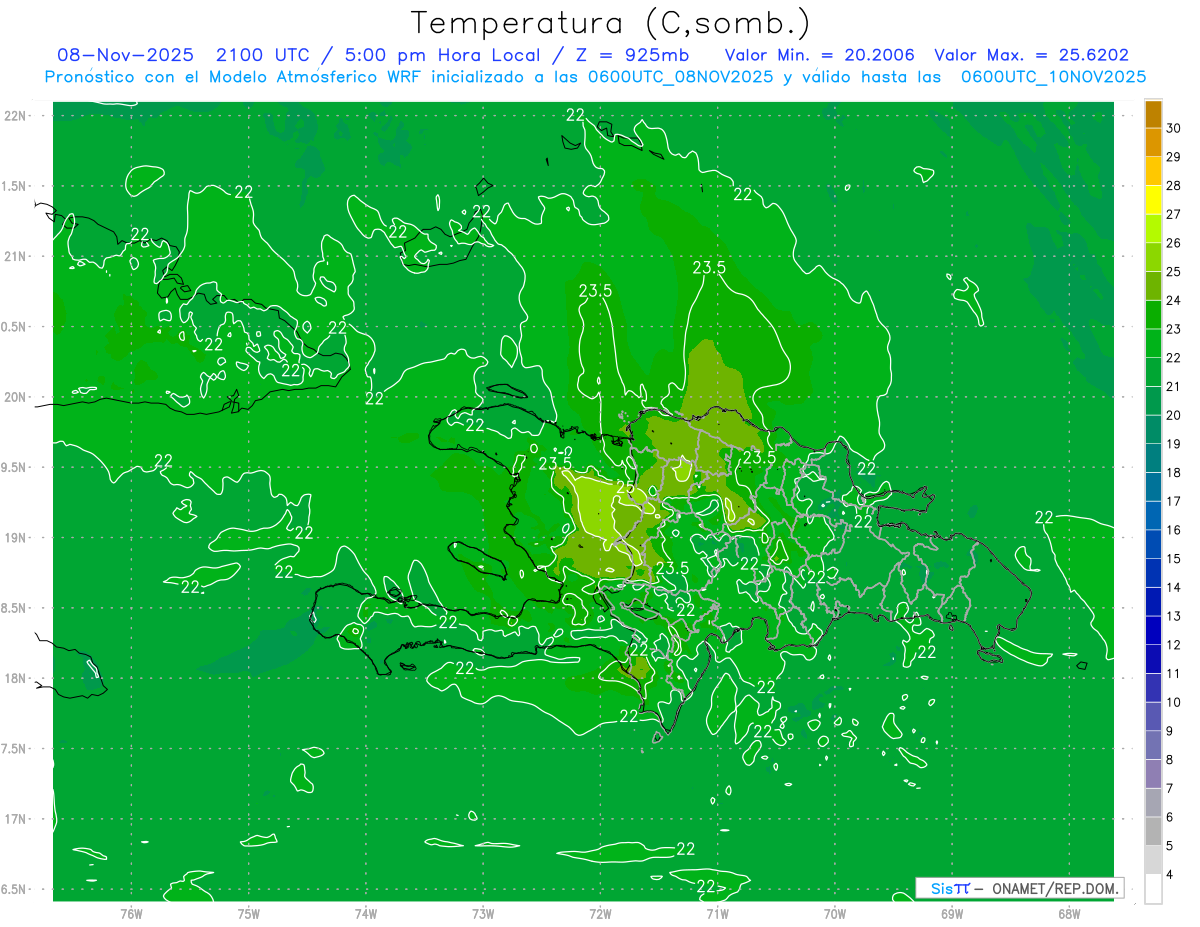This screenshot has height=927, width=1200.
Task: Click the legend value 28
Action: click(1174, 185)
